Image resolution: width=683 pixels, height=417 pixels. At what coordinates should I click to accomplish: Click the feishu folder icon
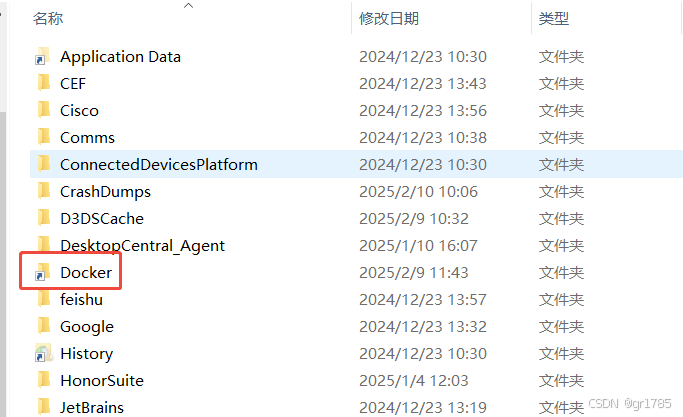coord(44,298)
